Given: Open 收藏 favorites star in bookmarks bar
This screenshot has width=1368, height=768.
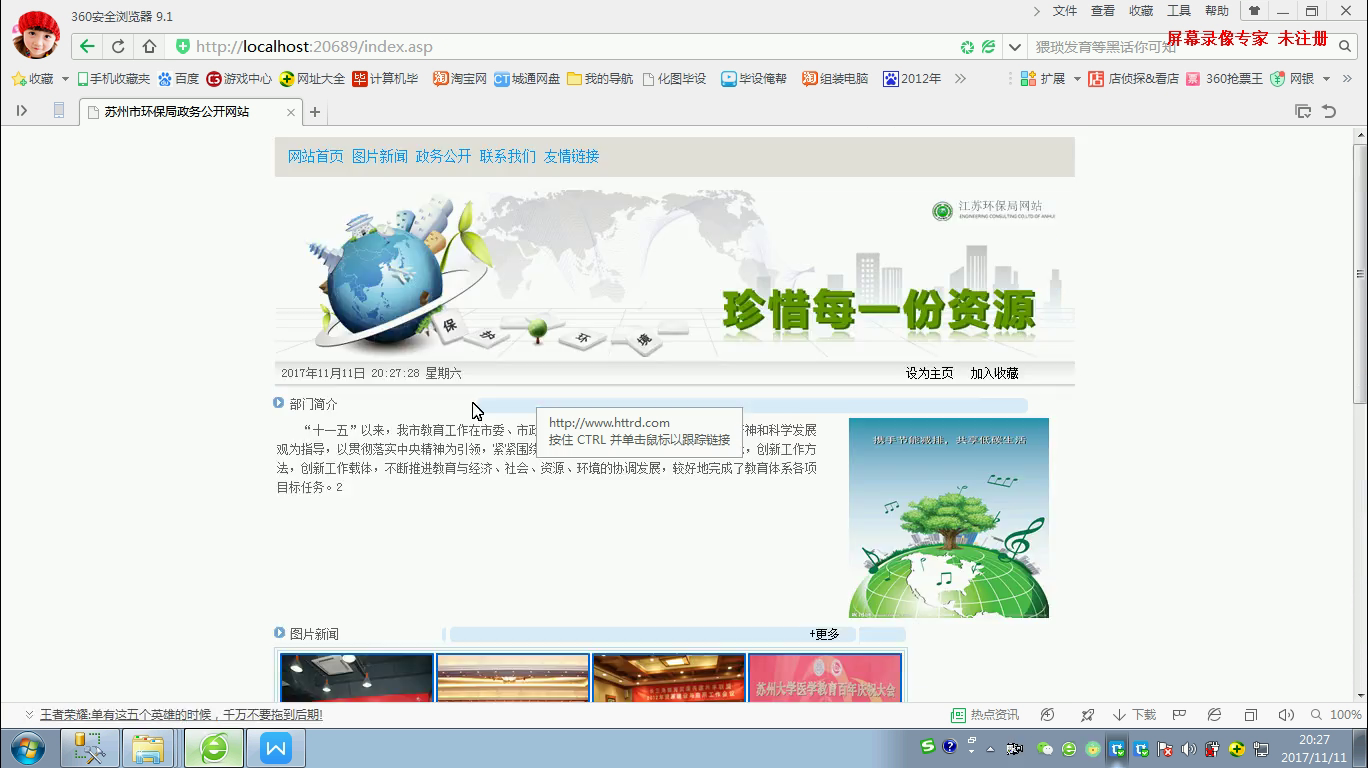Looking at the screenshot, I should (32, 78).
